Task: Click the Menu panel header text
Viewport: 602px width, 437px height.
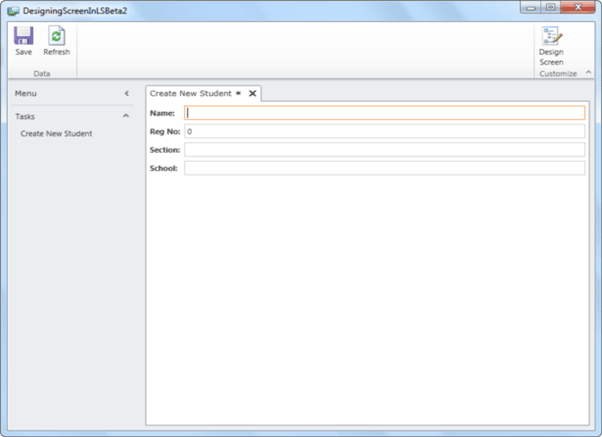Action: [26, 93]
